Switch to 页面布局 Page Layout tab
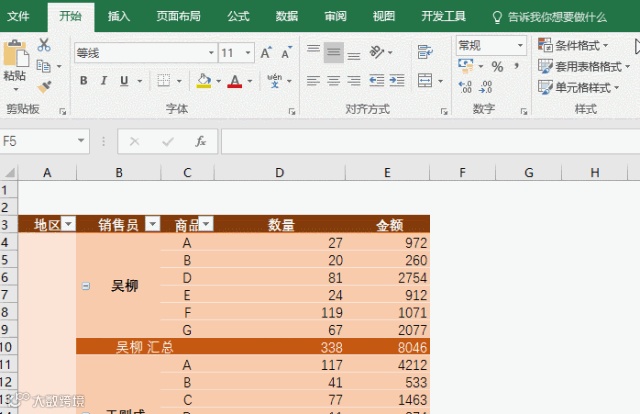The height and width of the screenshot is (414, 640). click(x=179, y=16)
